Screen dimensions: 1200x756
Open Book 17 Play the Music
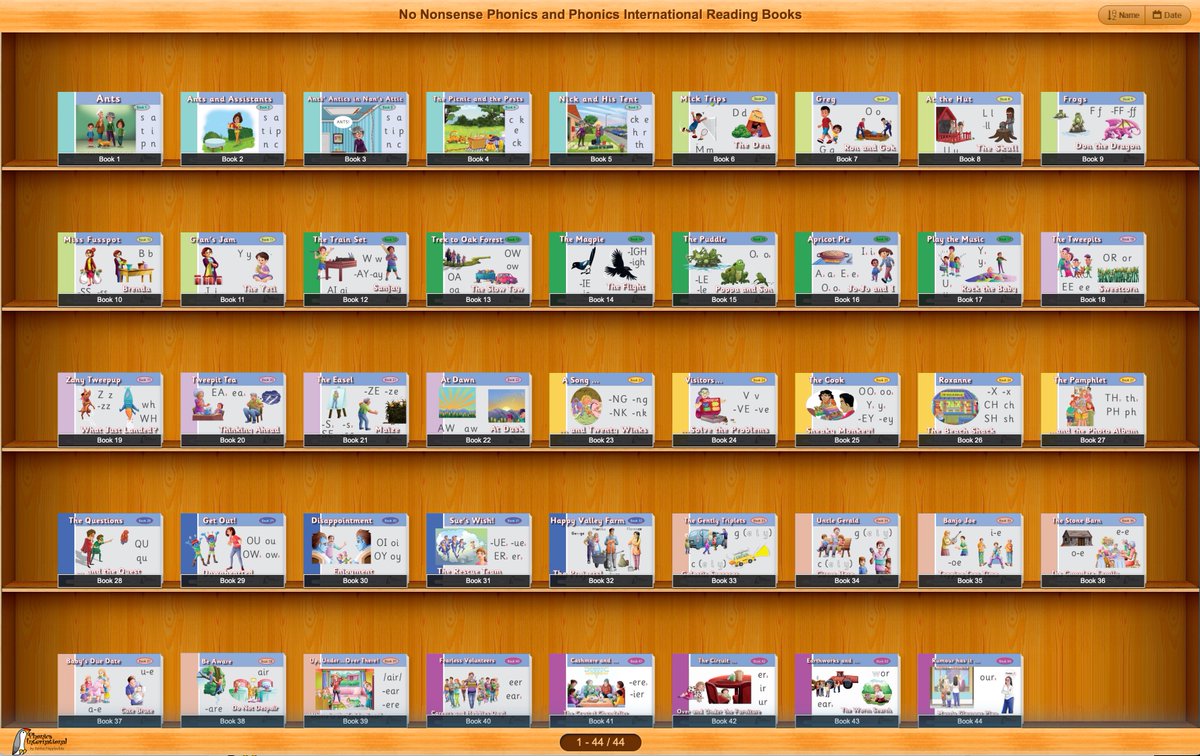(x=971, y=269)
